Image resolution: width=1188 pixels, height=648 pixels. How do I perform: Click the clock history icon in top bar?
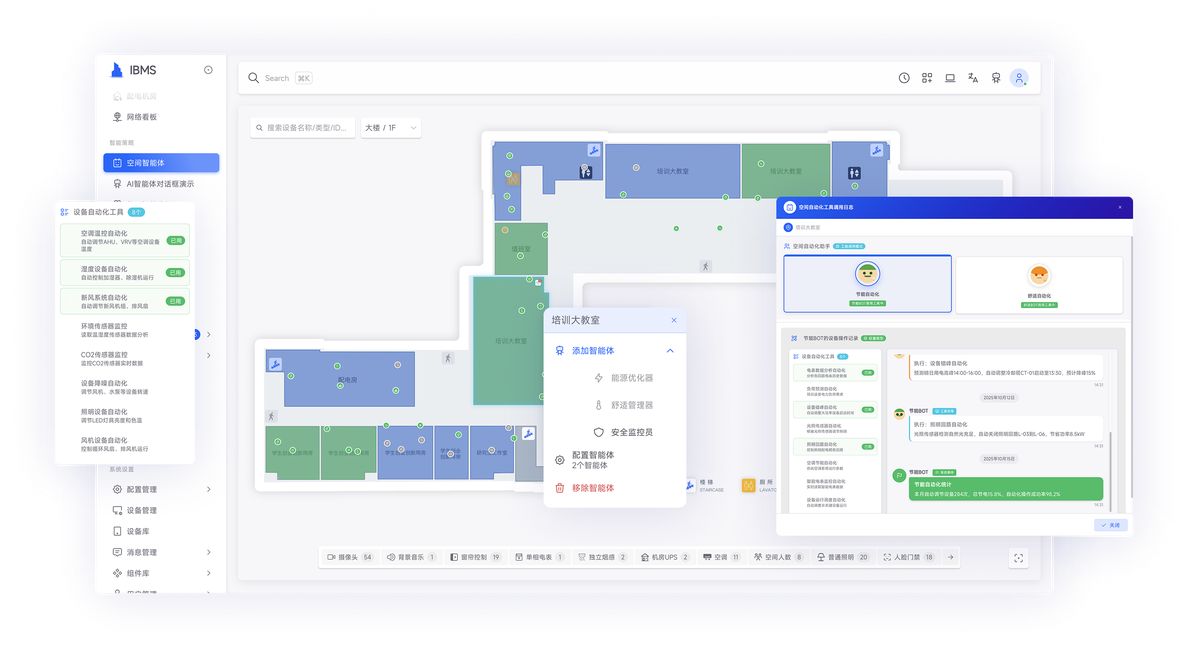pyautogui.click(x=904, y=78)
